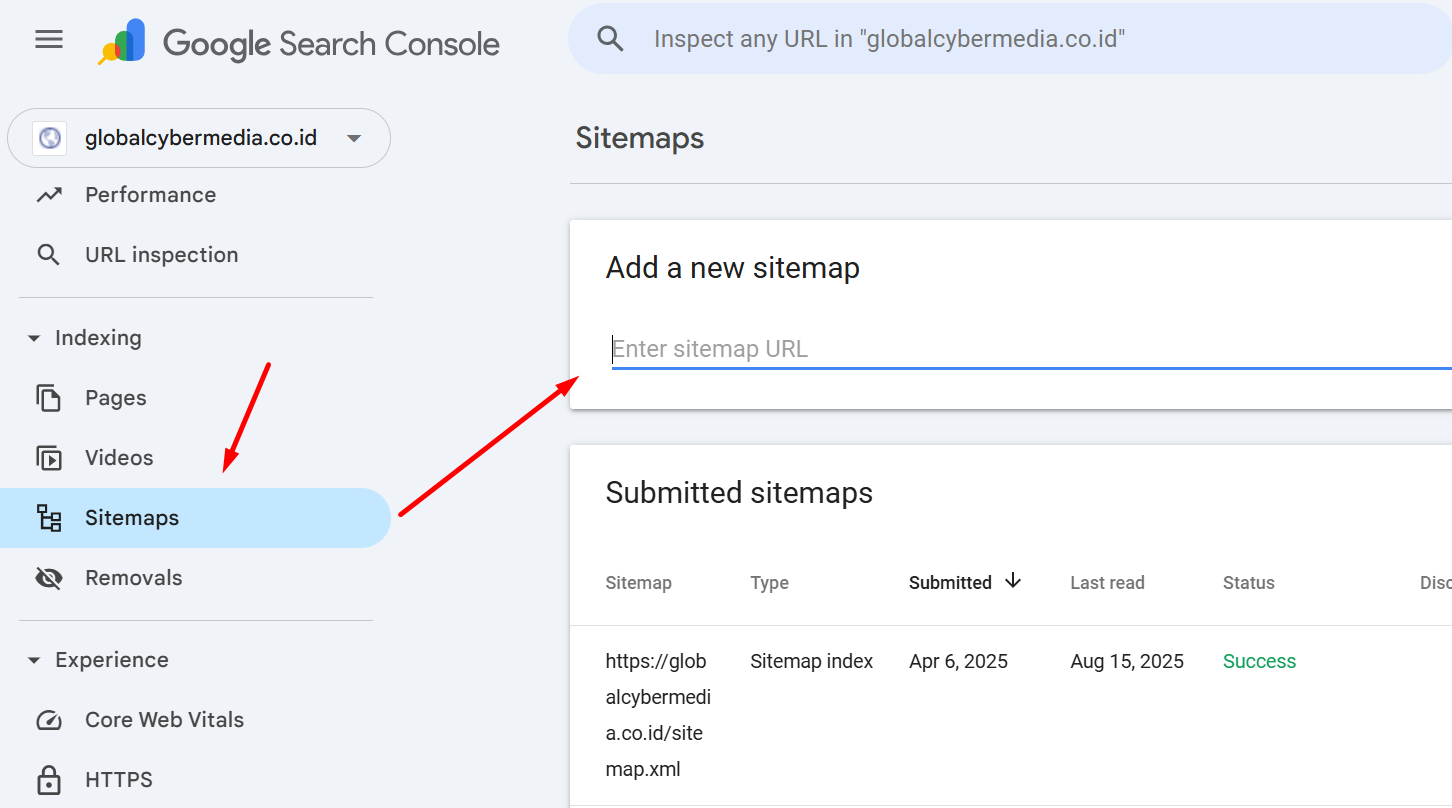Image resolution: width=1452 pixels, height=808 pixels.
Task: Click the Last read column header
Action: (x=1107, y=583)
